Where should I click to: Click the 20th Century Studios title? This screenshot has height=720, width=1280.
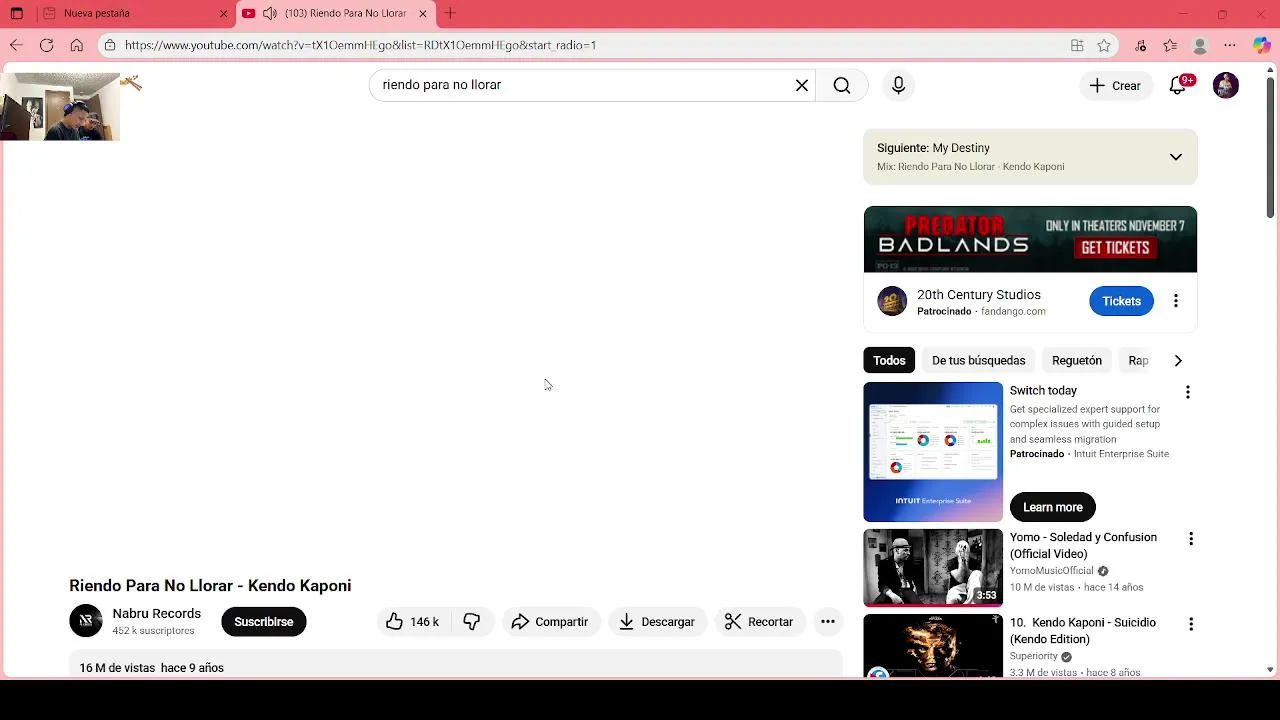[x=979, y=295]
